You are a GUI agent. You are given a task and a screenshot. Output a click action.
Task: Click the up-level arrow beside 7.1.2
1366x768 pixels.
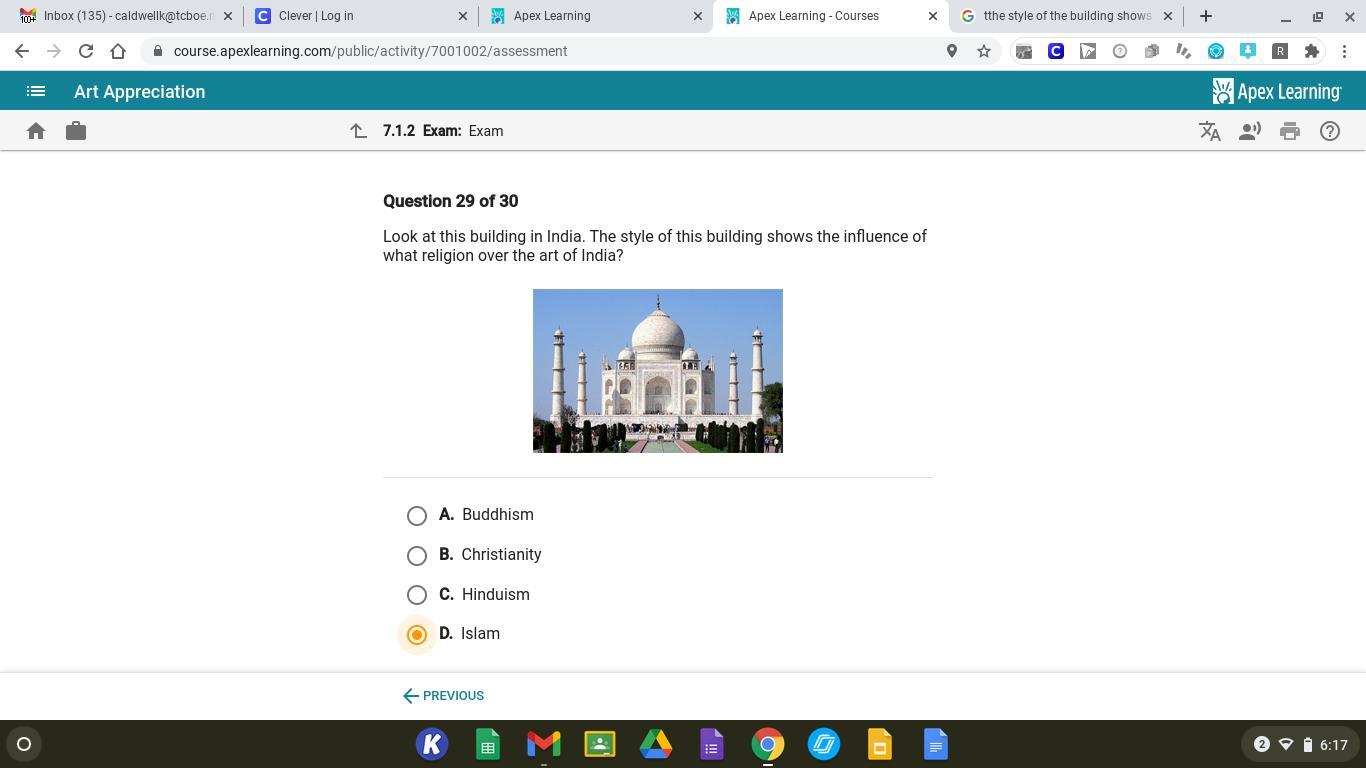coord(358,131)
